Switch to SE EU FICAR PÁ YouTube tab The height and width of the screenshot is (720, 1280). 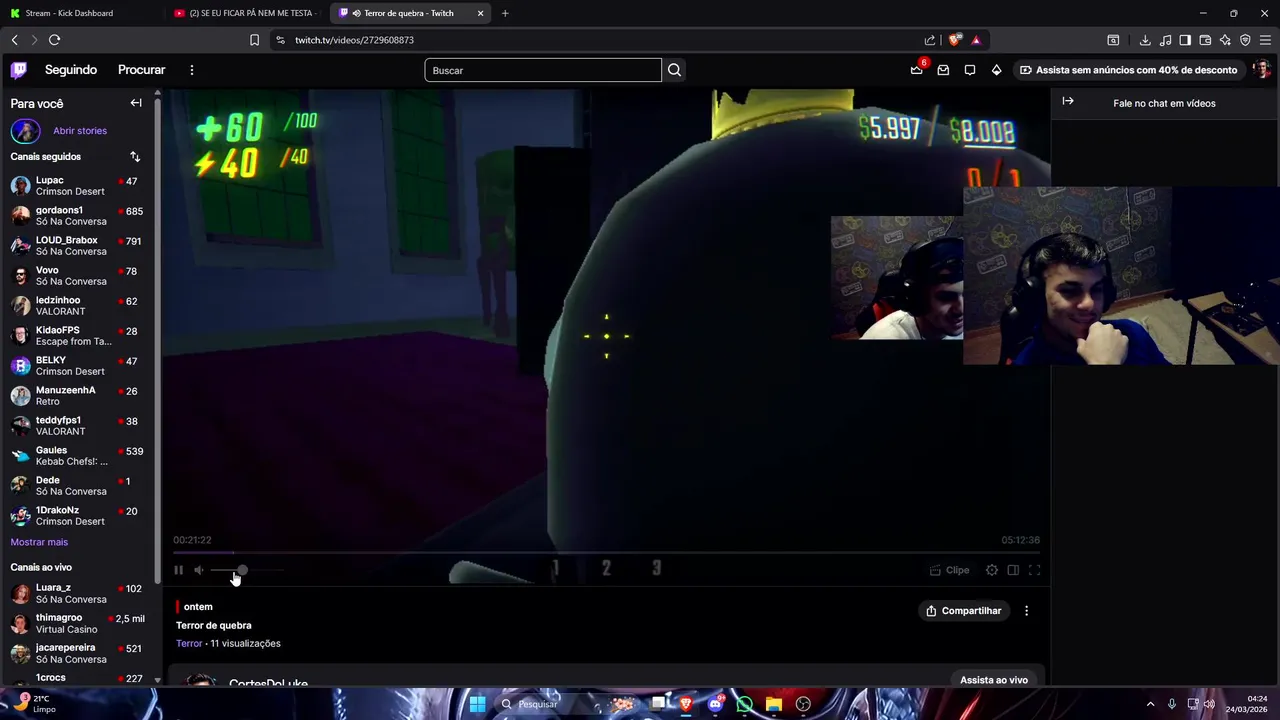click(x=245, y=13)
